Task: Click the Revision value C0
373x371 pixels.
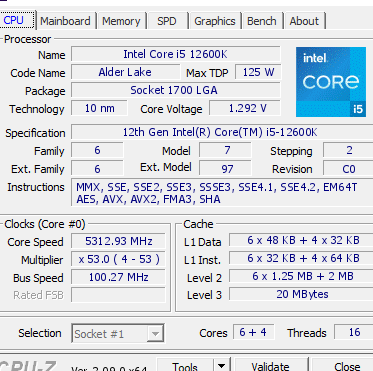Action: (348, 168)
